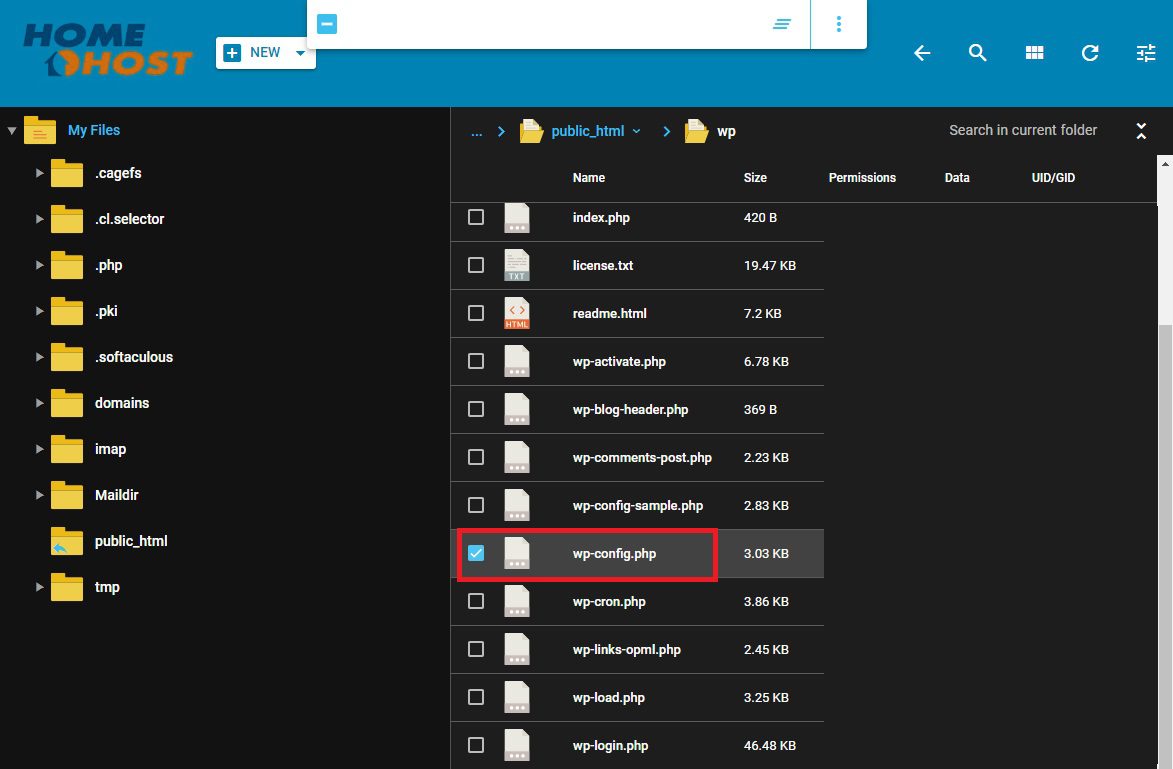Click the wp-links-opml.php file name
The image size is (1173, 769).
[x=626, y=649]
